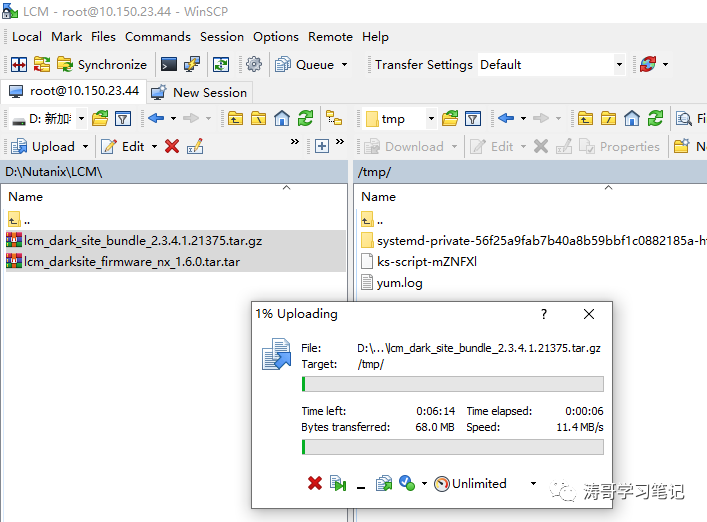707x522 pixels.
Task: Click local Open Directory folder icon
Action: tap(100, 119)
